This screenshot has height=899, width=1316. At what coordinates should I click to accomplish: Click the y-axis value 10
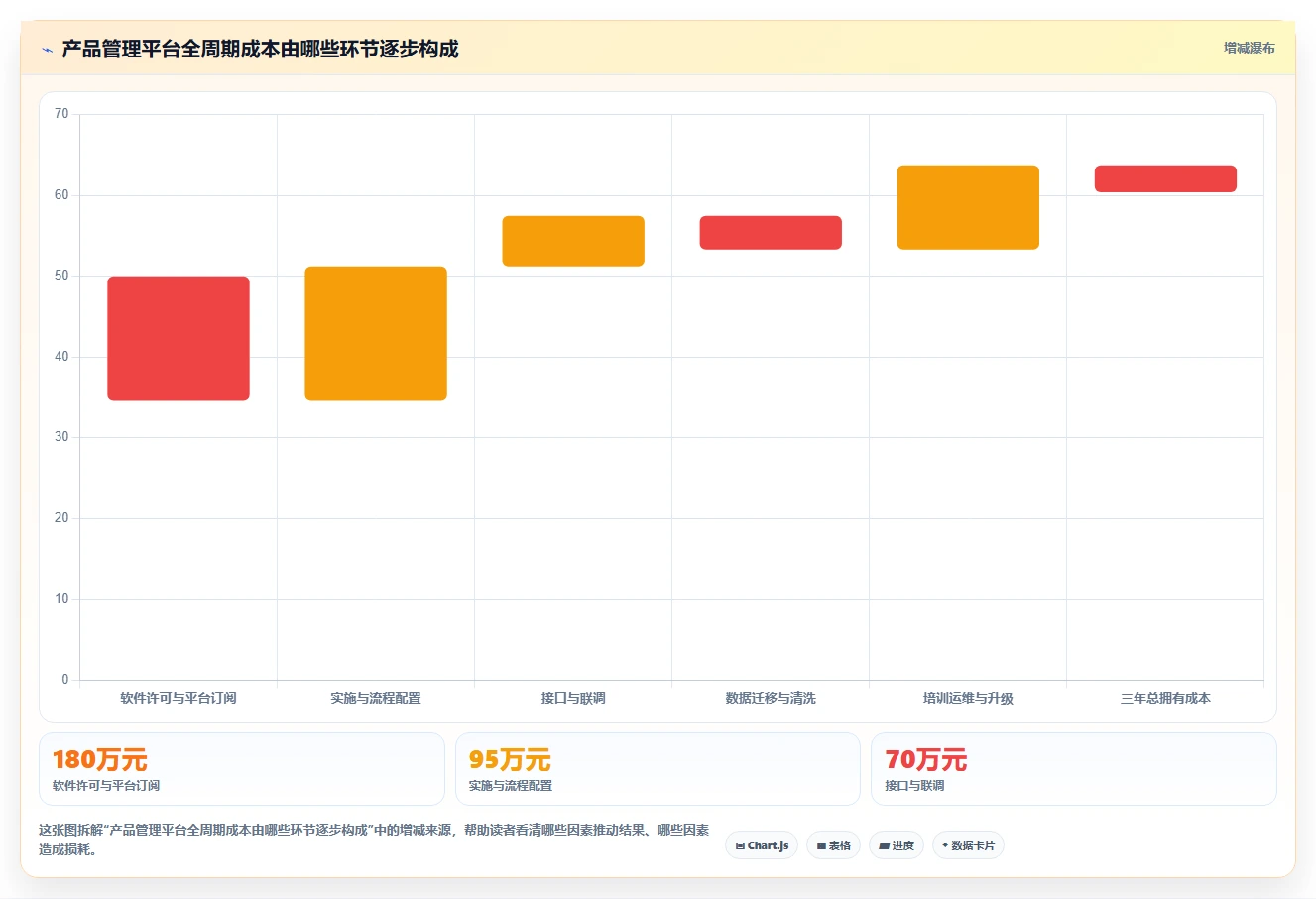[61, 599]
